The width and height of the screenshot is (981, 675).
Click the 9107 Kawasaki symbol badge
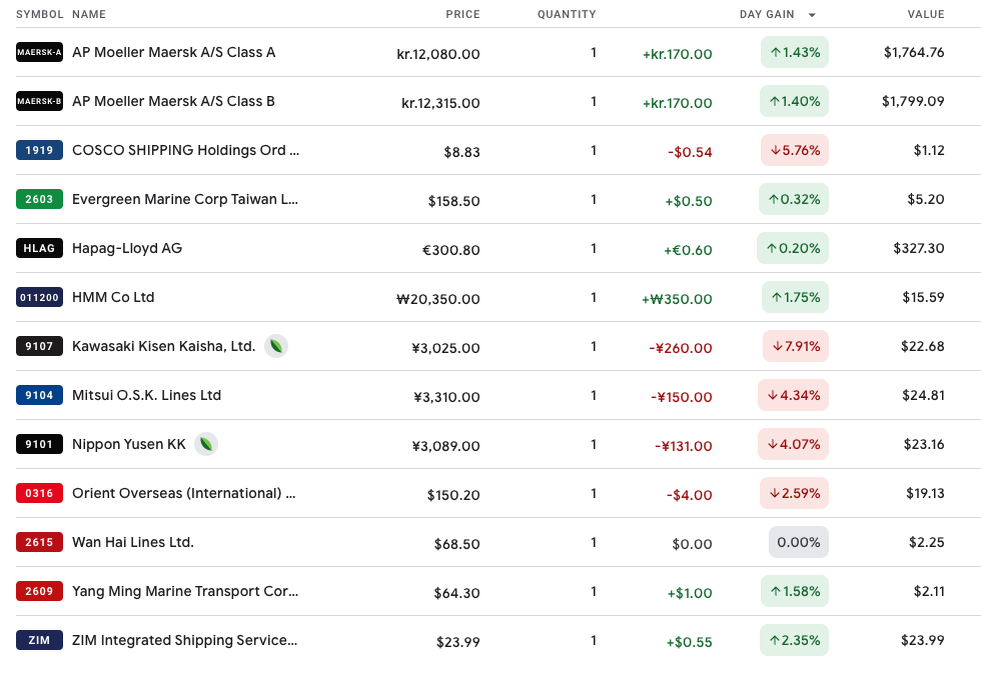[39, 346]
